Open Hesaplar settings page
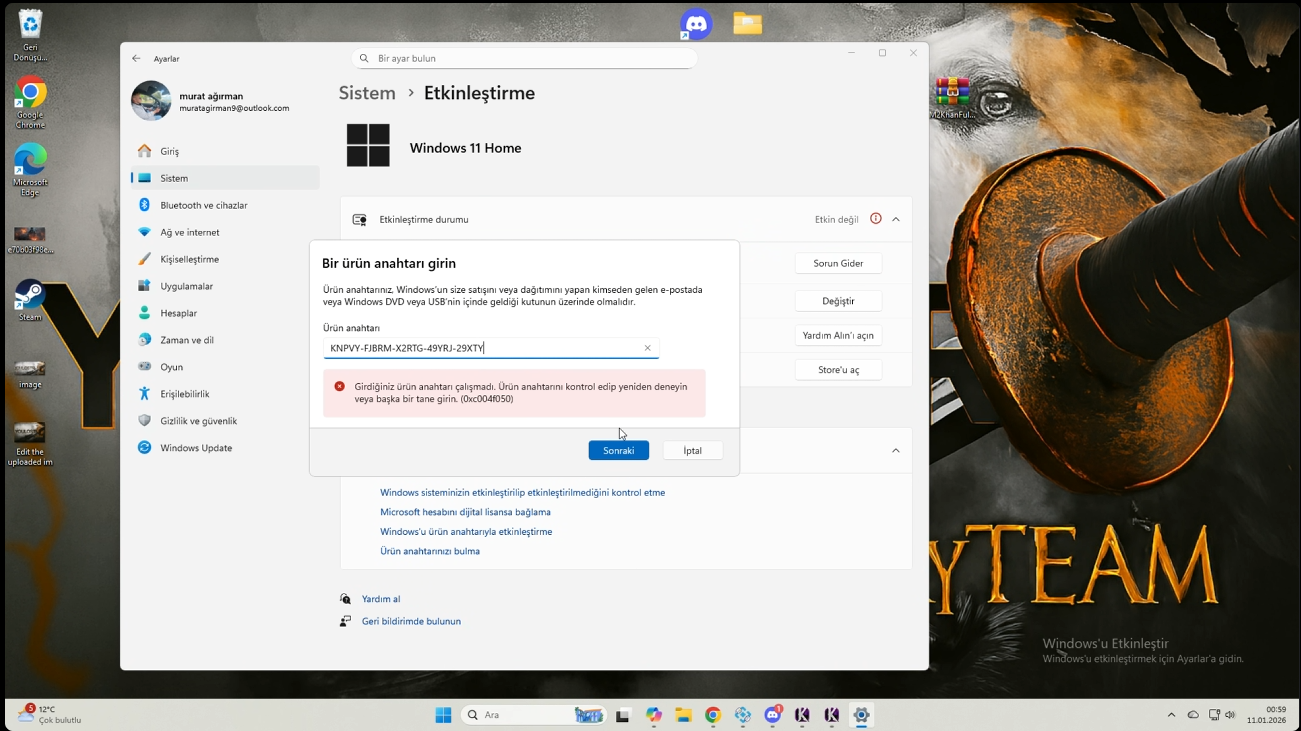 click(x=225, y=313)
